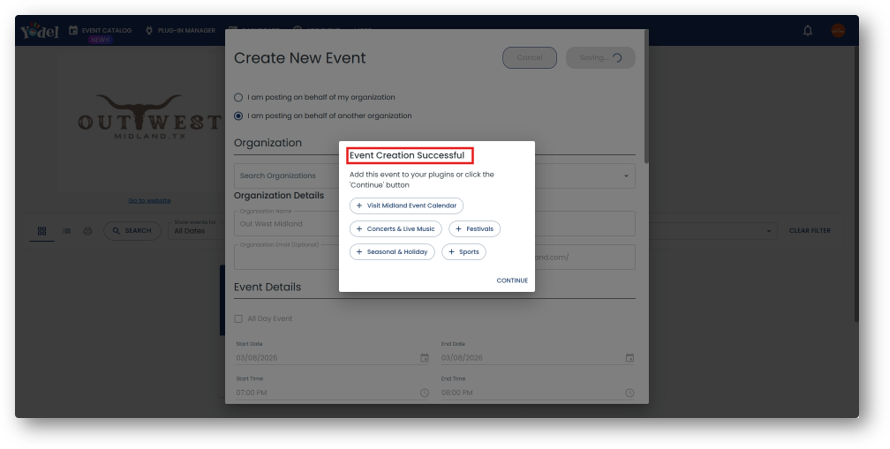The image size is (890, 449).
Task: Click the Create New Event dialog scrollbar
Action: [x=646, y=96]
